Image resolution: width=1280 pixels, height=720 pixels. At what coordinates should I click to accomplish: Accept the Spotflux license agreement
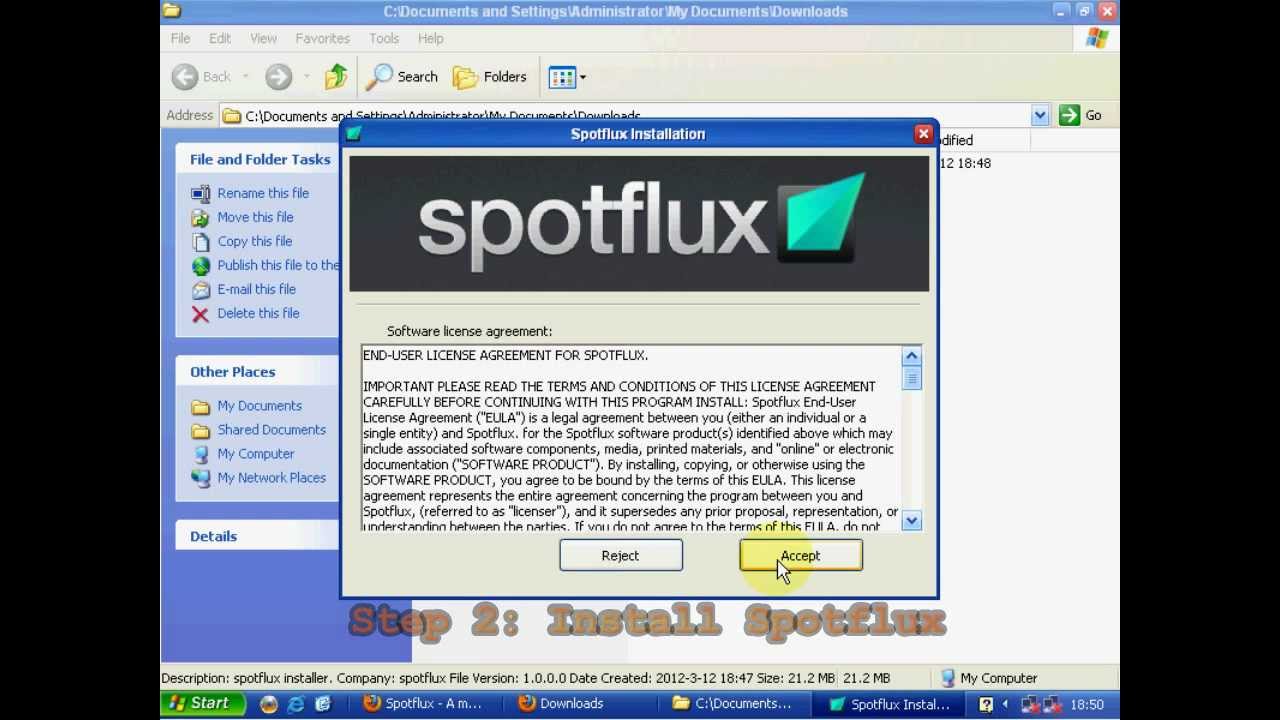point(801,556)
